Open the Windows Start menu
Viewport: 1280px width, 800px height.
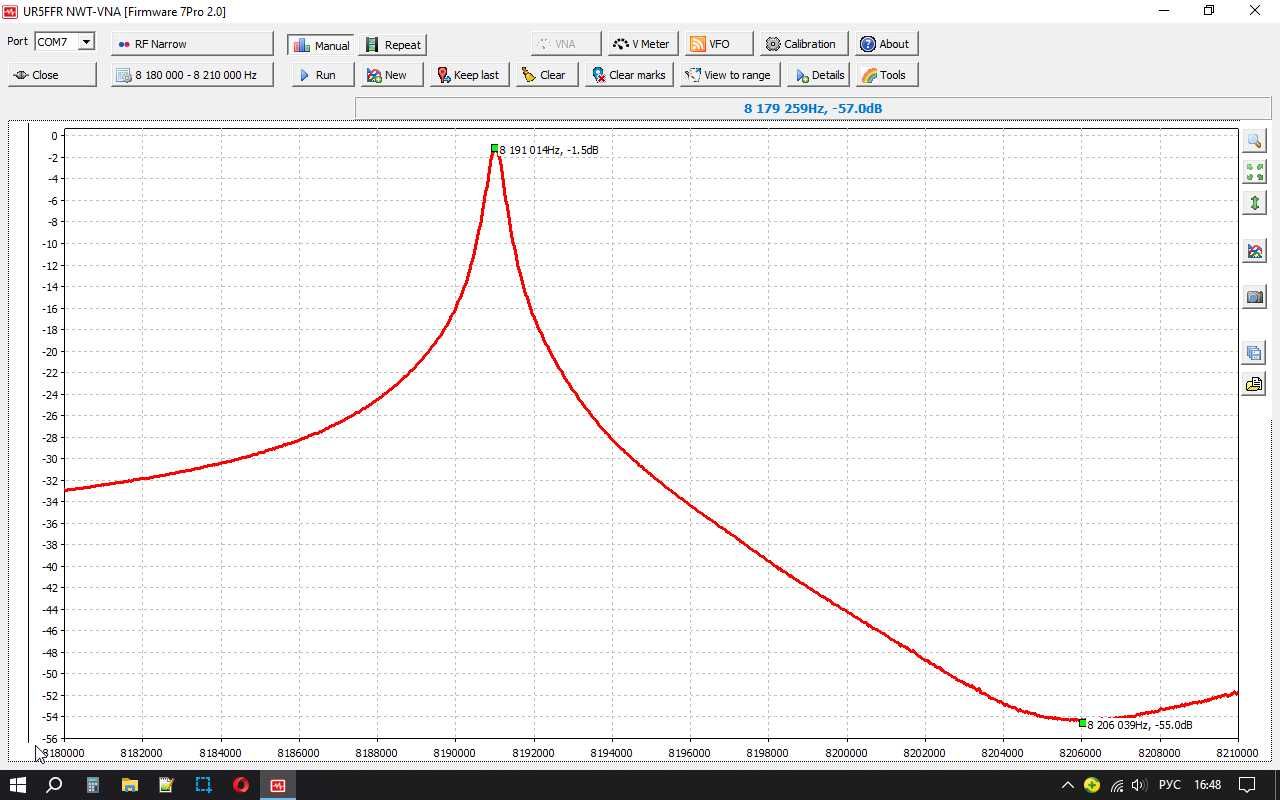pyautogui.click(x=17, y=785)
